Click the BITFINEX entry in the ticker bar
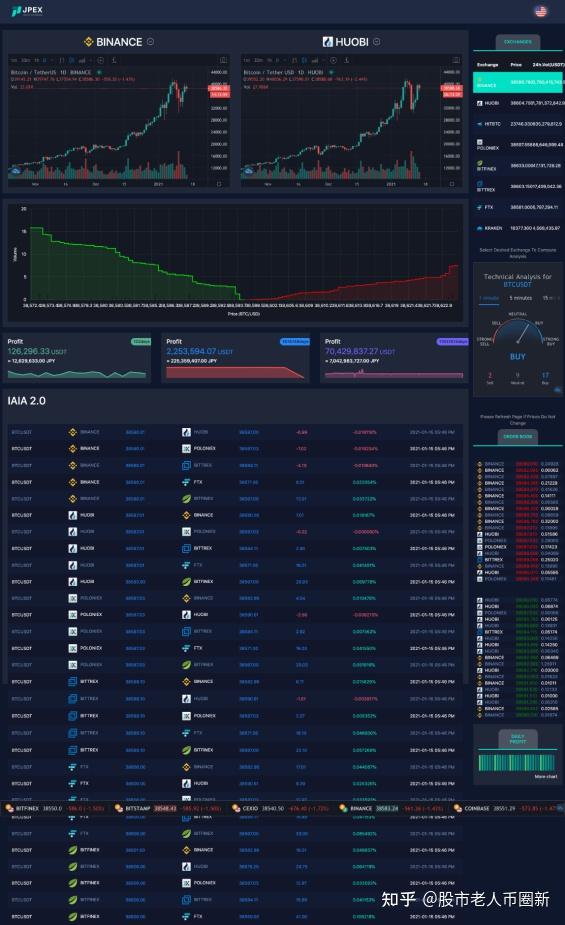The image size is (565, 925). [55, 808]
